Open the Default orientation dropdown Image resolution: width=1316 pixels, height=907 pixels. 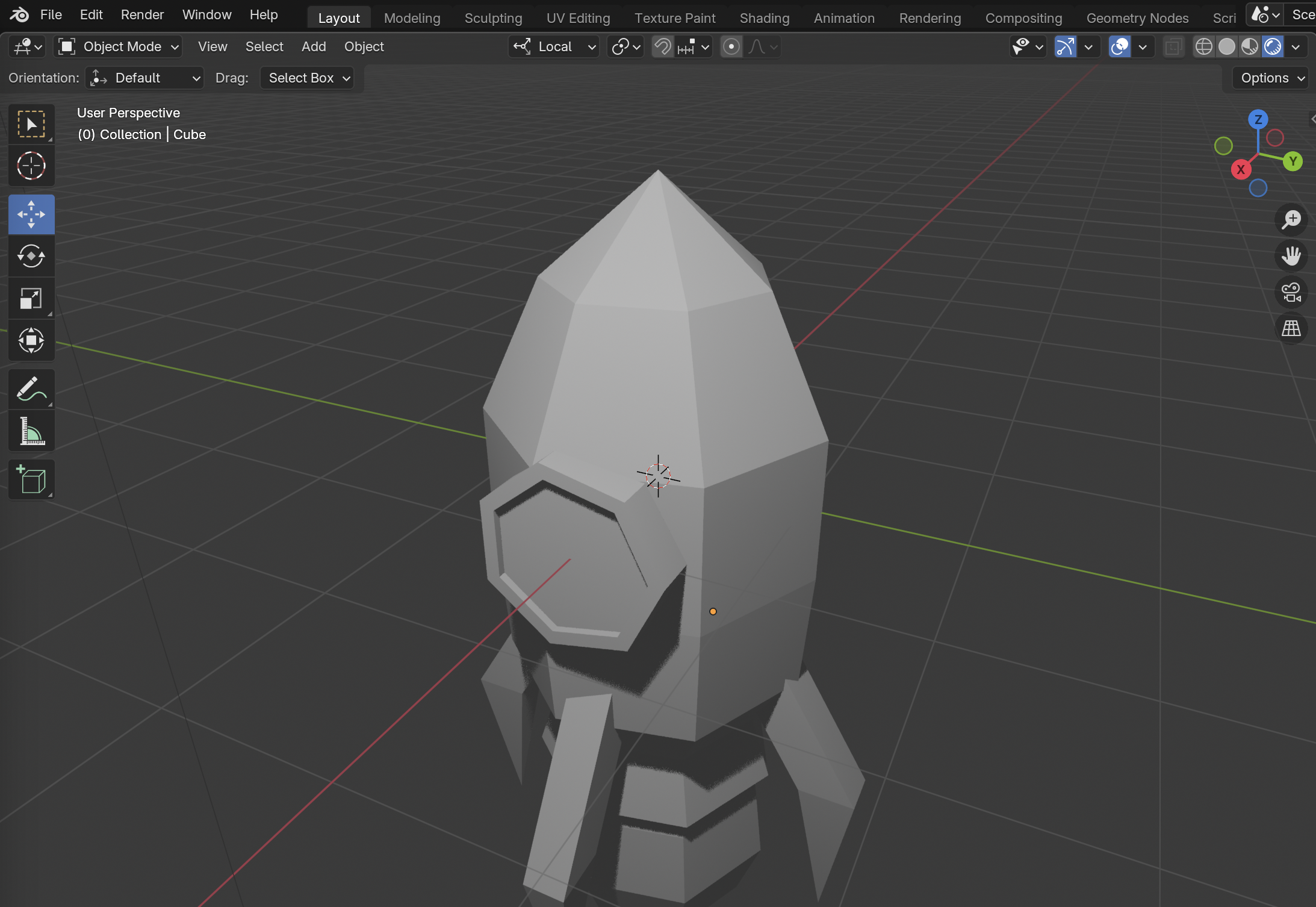144,78
